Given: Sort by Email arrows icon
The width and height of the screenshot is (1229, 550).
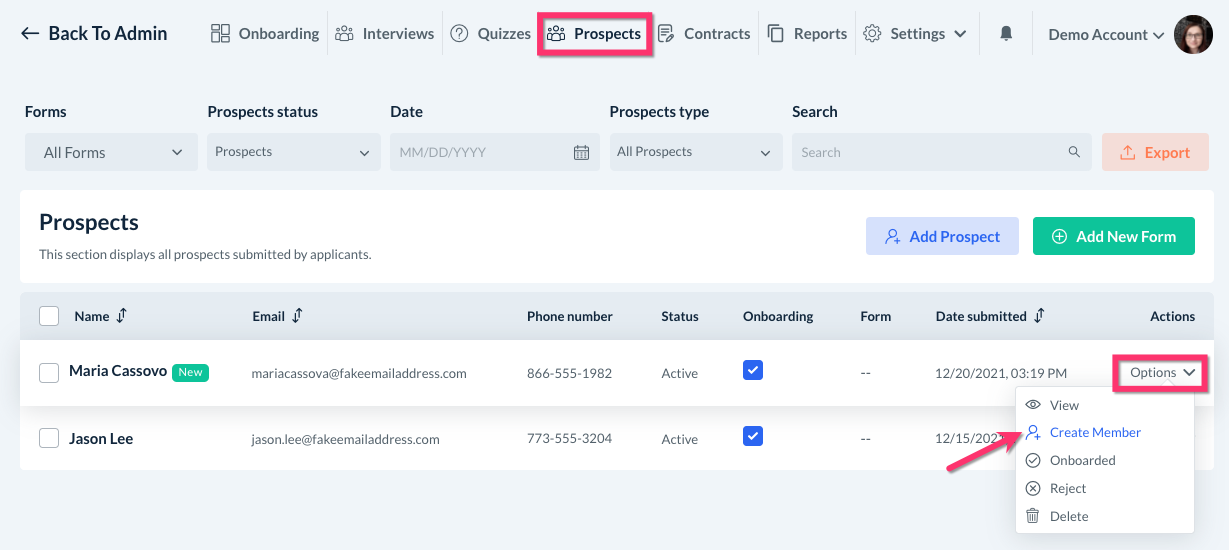Looking at the screenshot, I should coord(297,316).
